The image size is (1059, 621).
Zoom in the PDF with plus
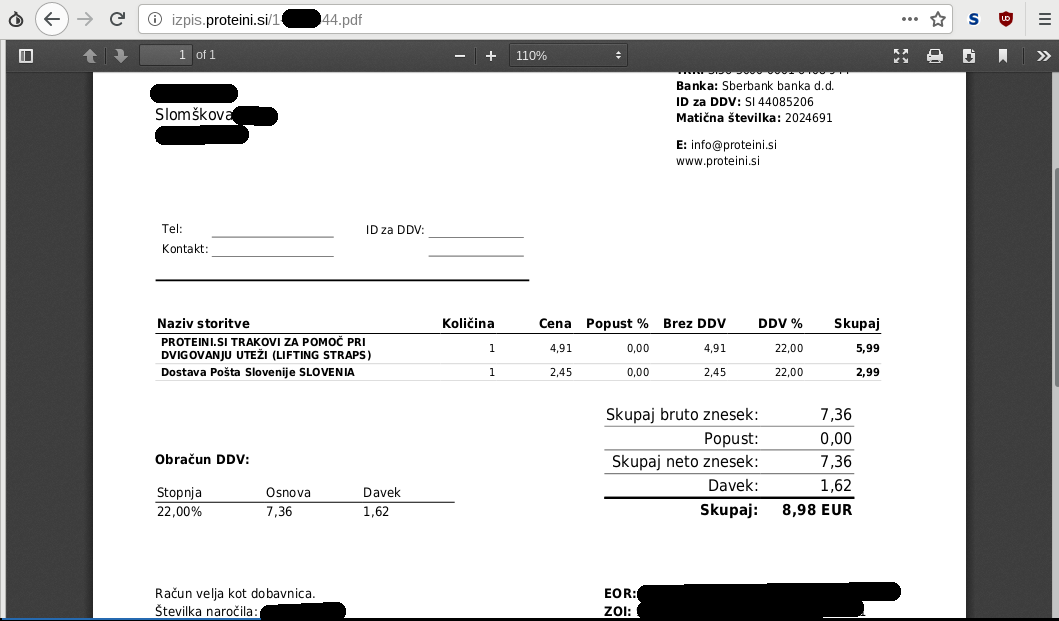[491, 55]
